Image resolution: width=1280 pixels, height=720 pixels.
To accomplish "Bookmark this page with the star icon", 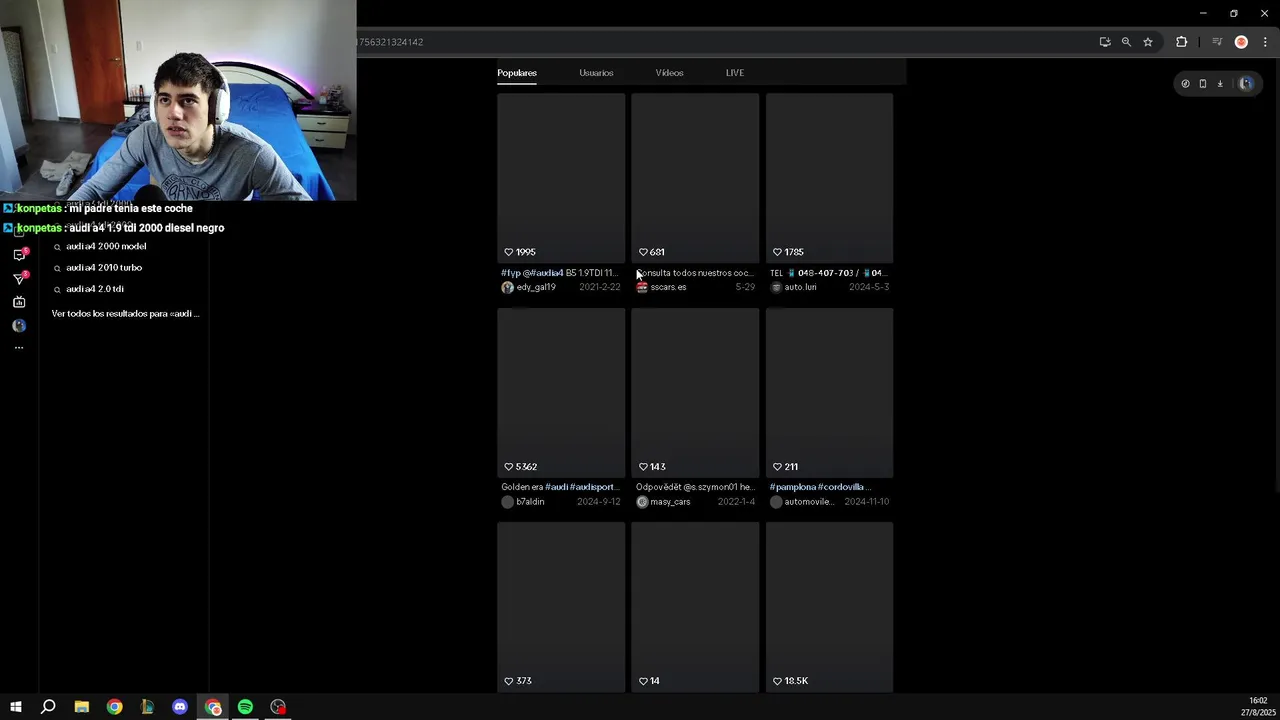I will click(x=1148, y=42).
